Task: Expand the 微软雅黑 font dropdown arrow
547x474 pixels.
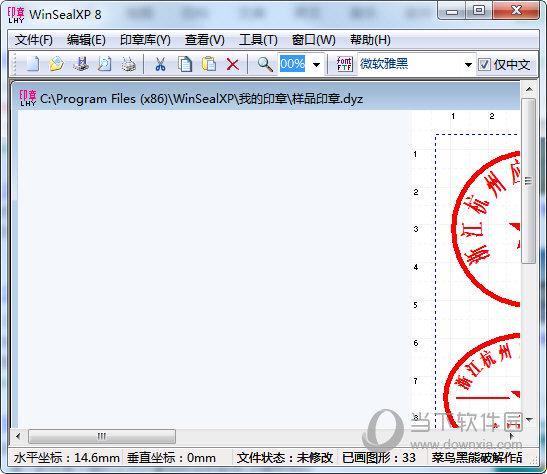Action: coord(468,65)
